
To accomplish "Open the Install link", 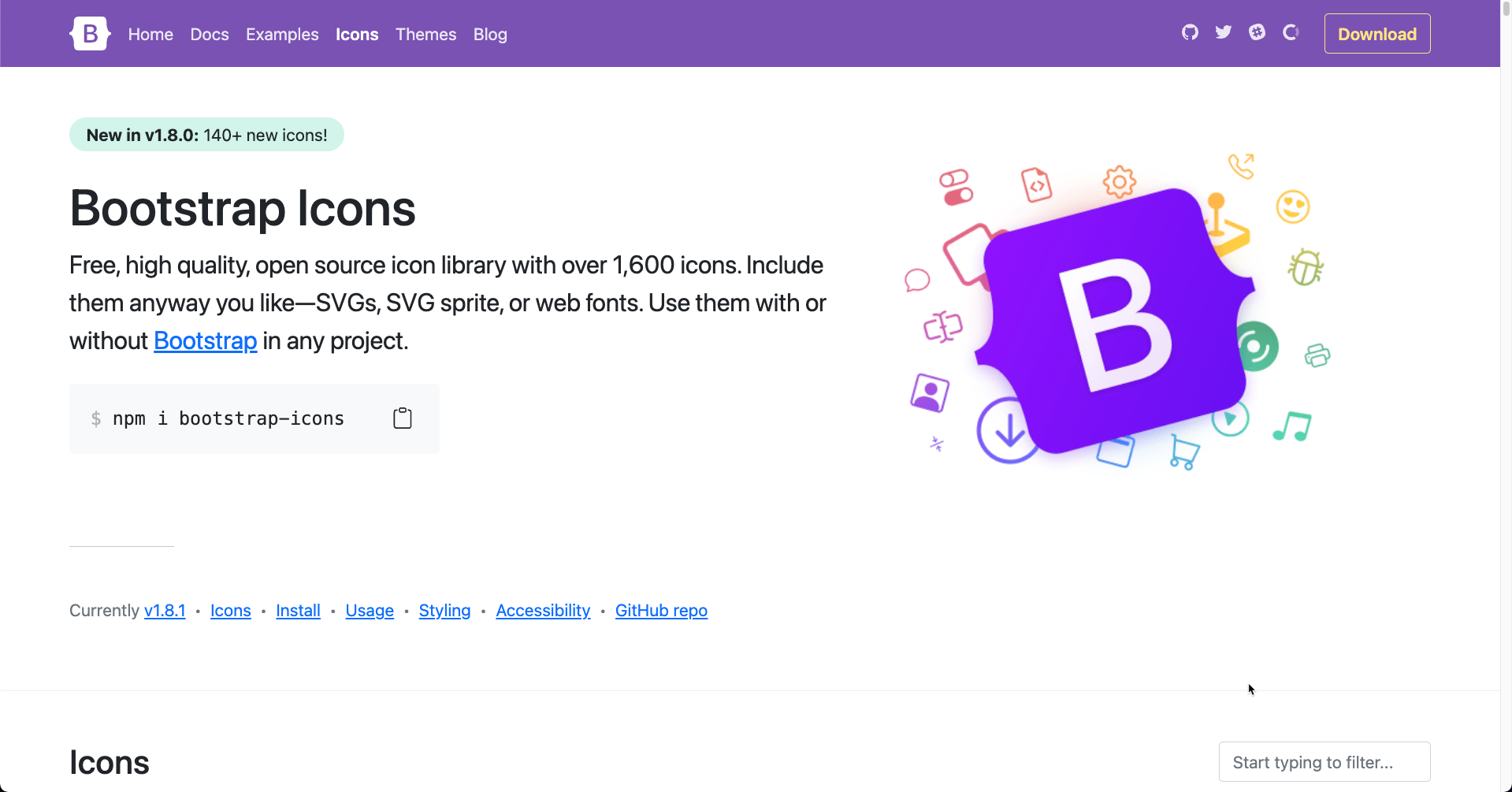I will (297, 610).
